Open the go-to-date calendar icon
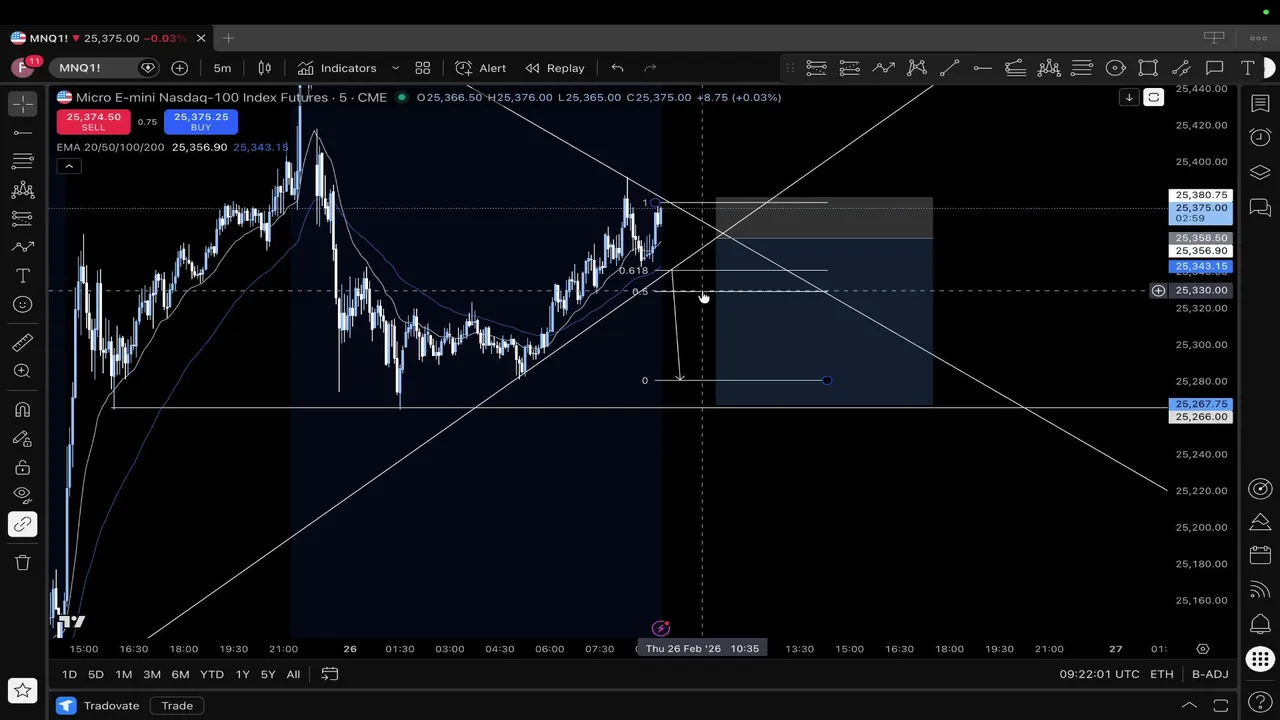The image size is (1280, 720). tap(330, 674)
